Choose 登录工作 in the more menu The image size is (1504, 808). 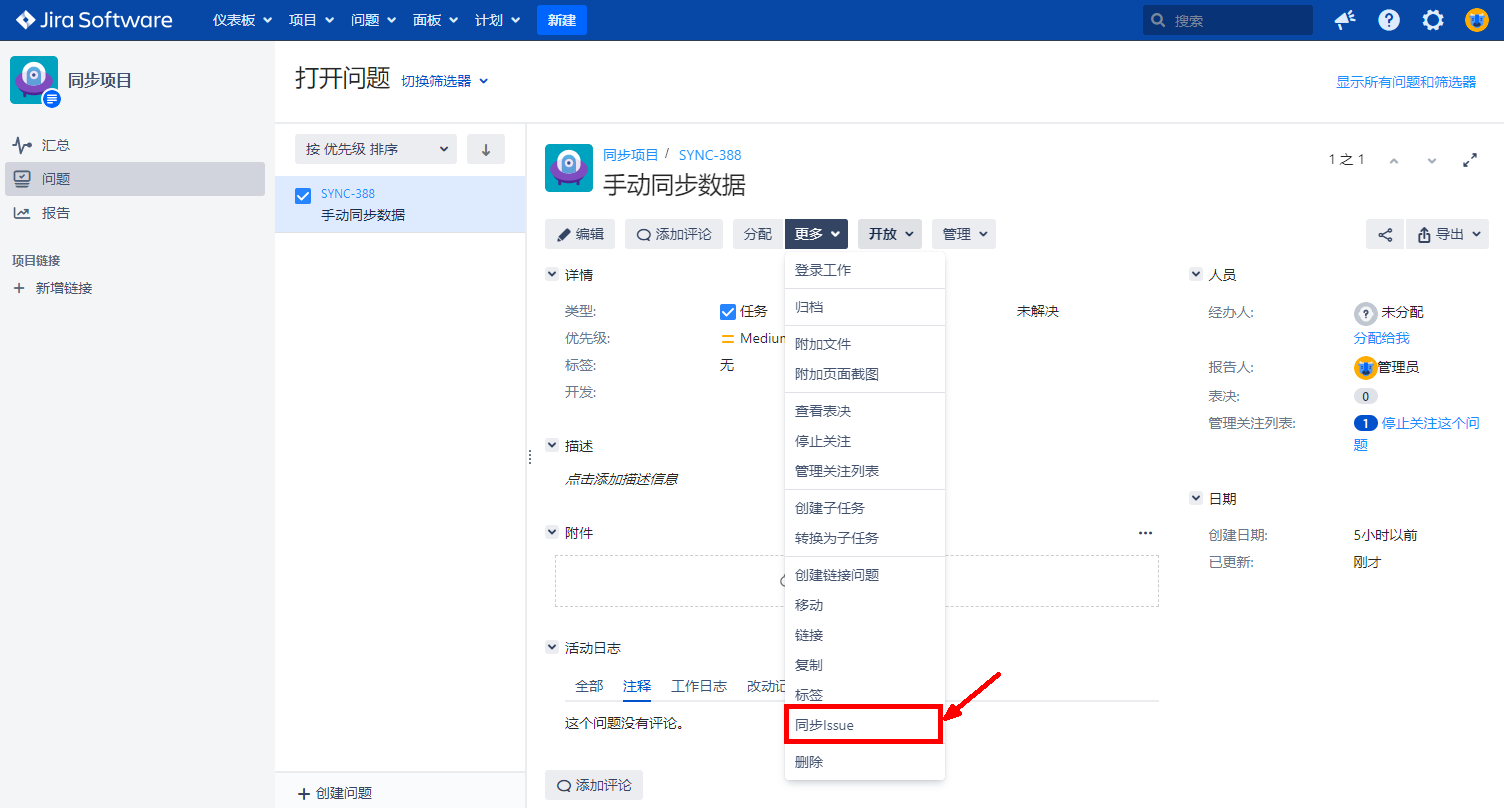[823, 270]
